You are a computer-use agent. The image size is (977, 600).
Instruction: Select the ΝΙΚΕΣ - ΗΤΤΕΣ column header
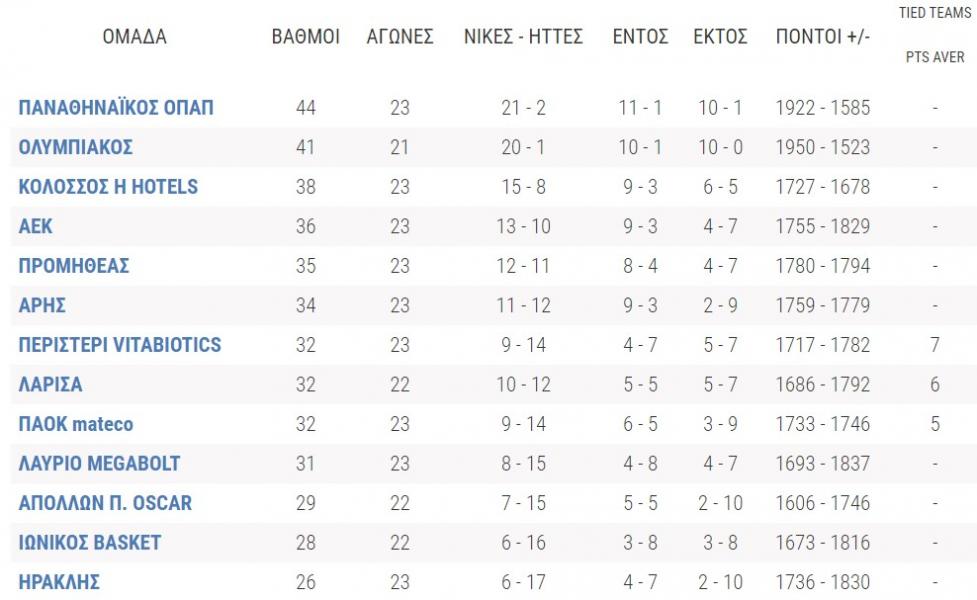[x=523, y=37]
